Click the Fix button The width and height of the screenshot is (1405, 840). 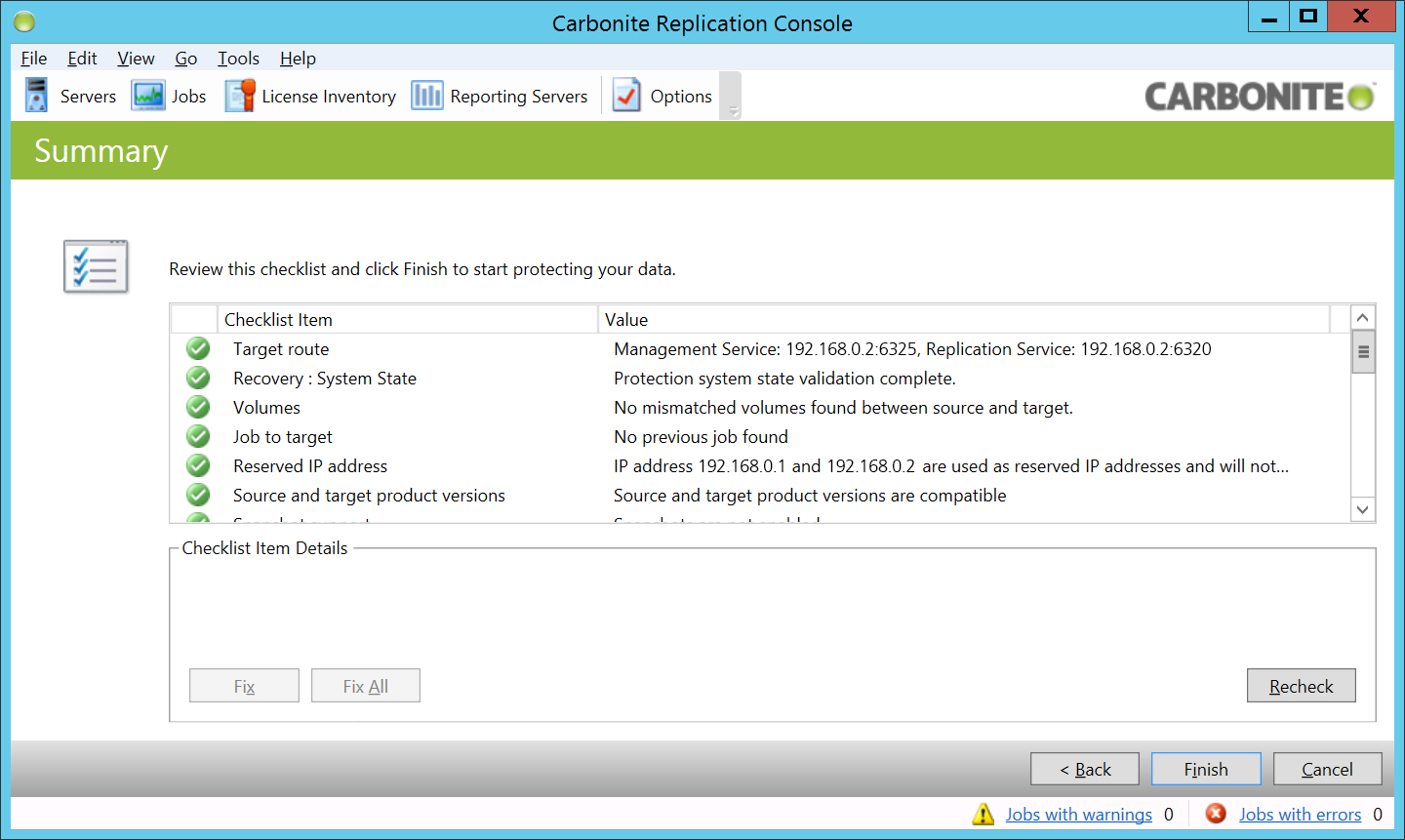coord(244,686)
